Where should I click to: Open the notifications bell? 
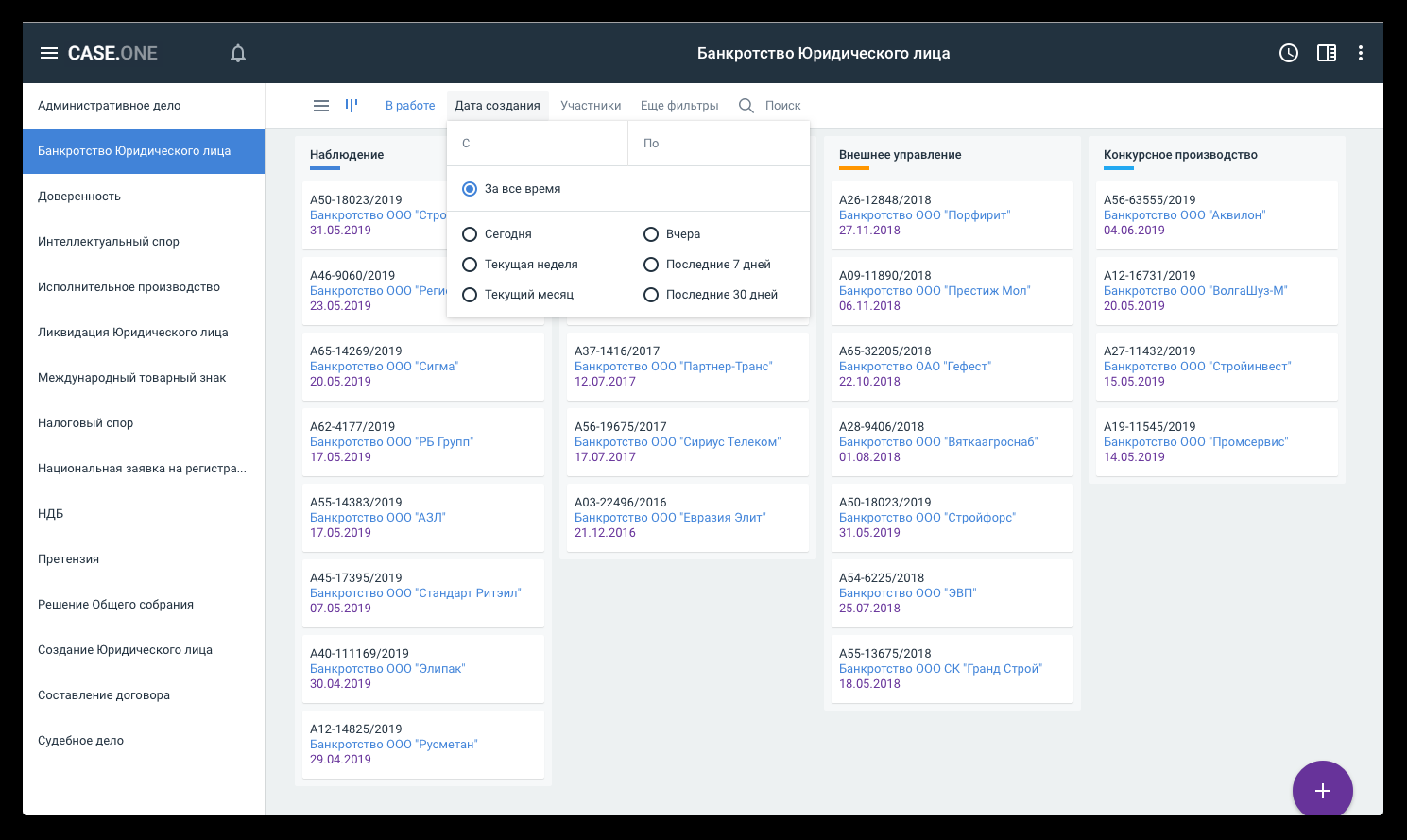[x=238, y=53]
